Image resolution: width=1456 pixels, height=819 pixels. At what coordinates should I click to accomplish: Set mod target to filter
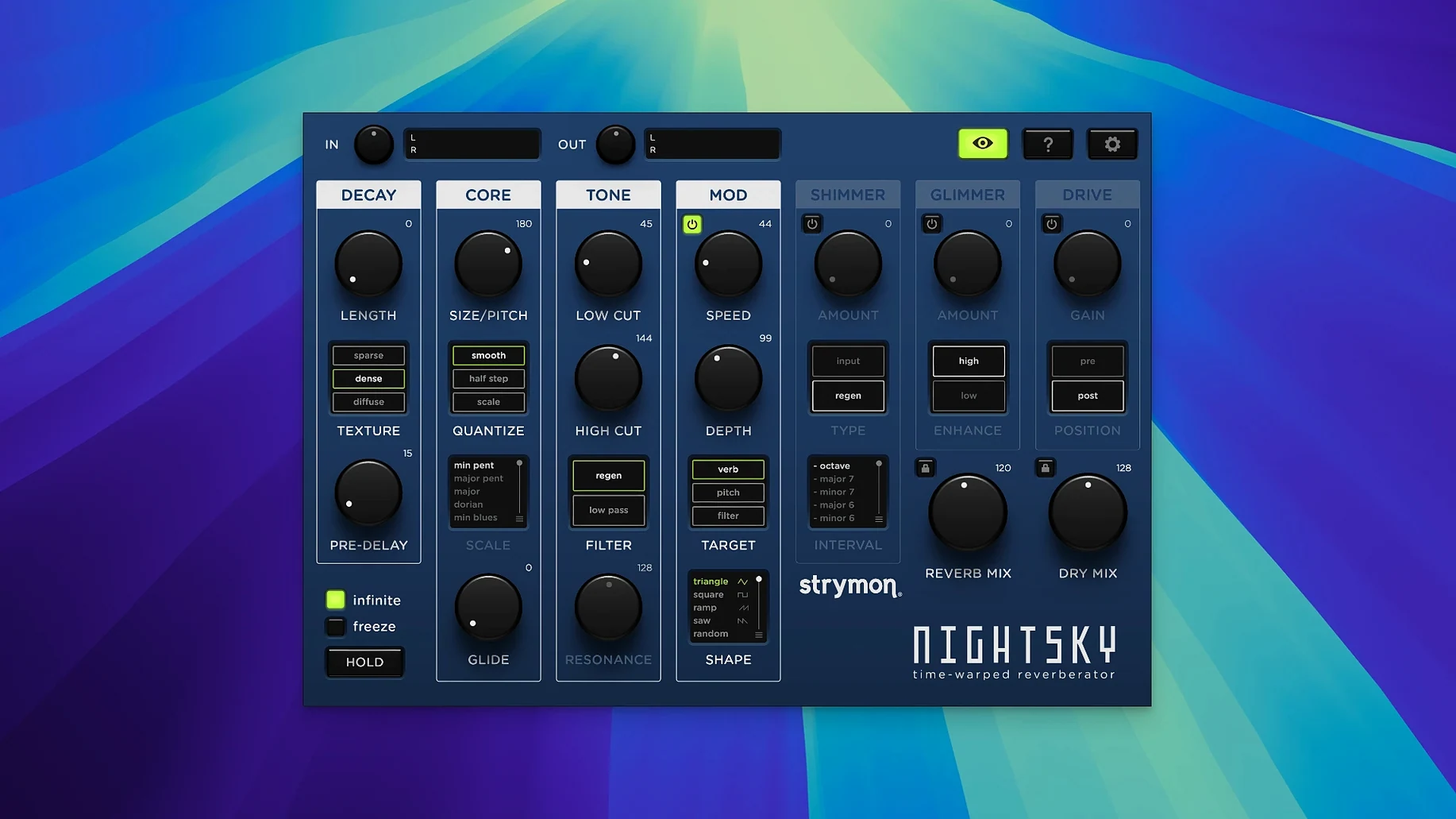coord(728,516)
